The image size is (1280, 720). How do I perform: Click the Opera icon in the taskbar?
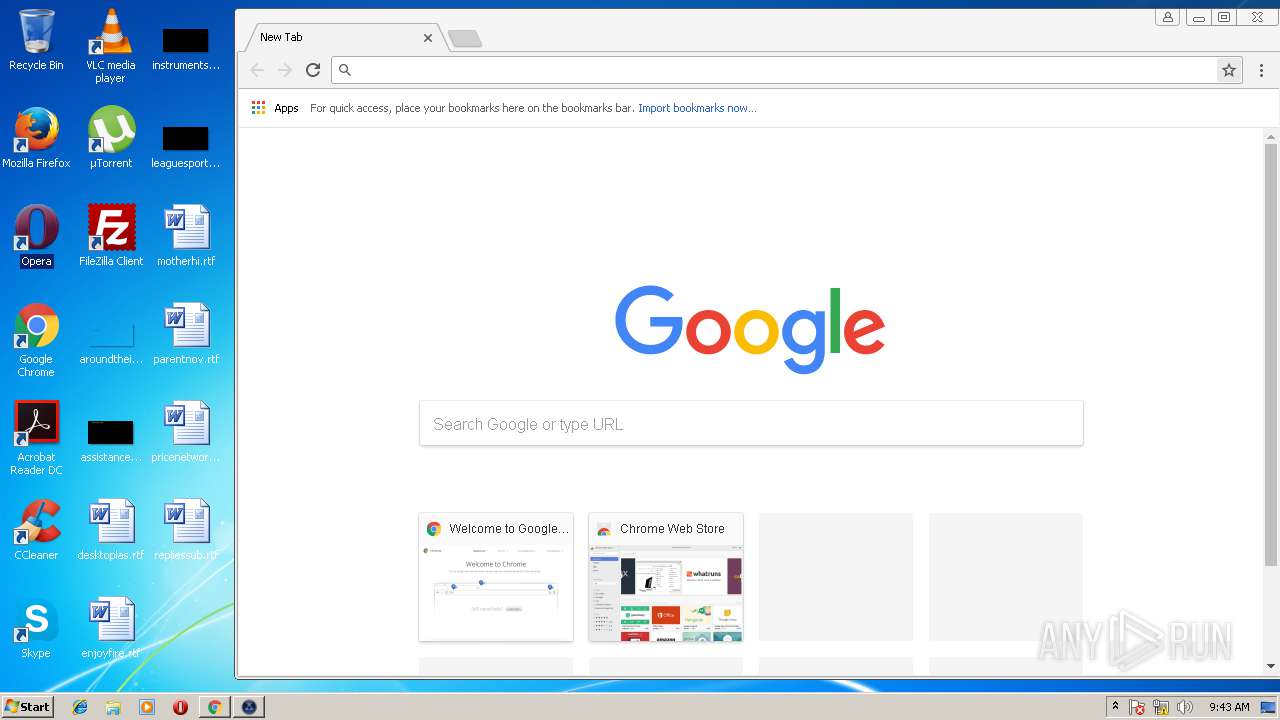tap(180, 707)
